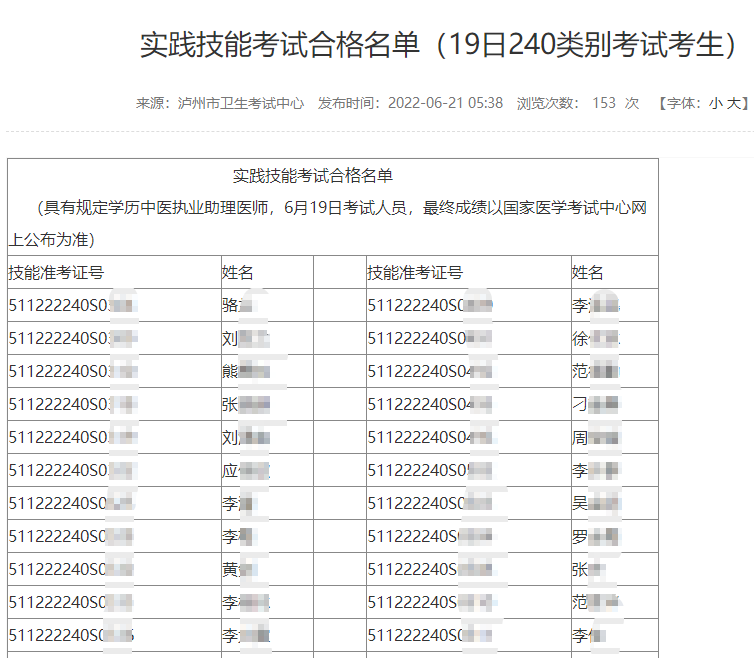Click the name cell starting with 熊

click(245, 371)
